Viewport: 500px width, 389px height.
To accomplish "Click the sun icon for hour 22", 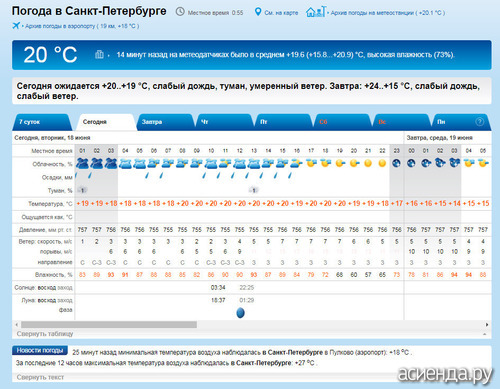I will tap(382, 163).
